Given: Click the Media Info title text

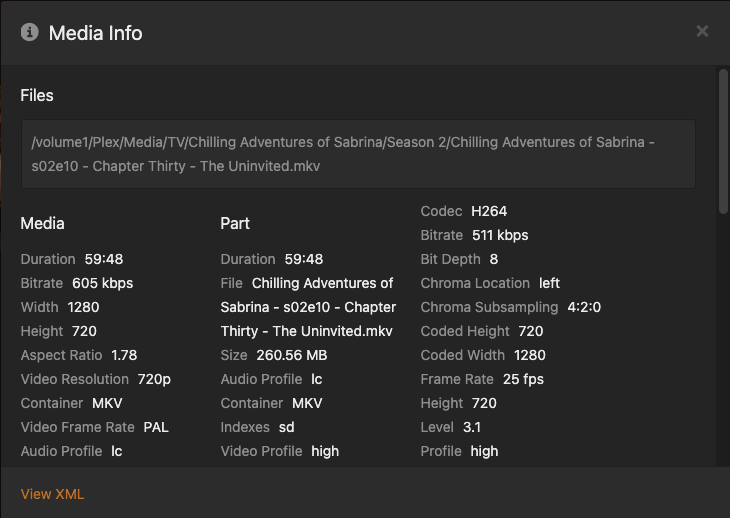Looking at the screenshot, I should (x=96, y=33).
